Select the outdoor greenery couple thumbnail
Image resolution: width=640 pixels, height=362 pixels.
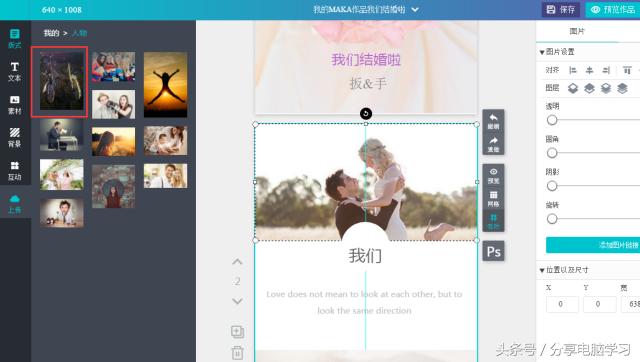point(62,175)
